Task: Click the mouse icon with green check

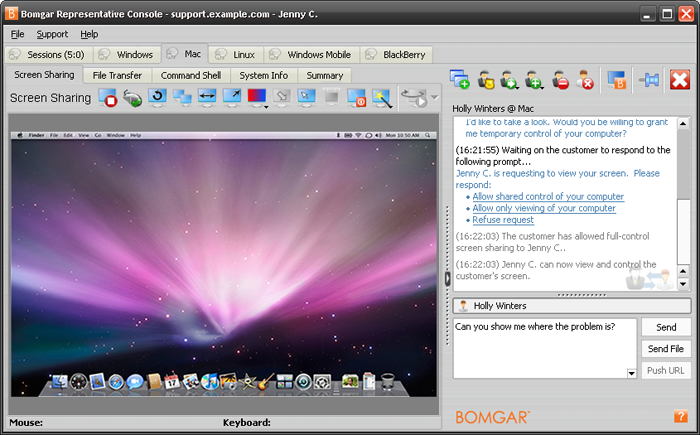Action: click(133, 98)
